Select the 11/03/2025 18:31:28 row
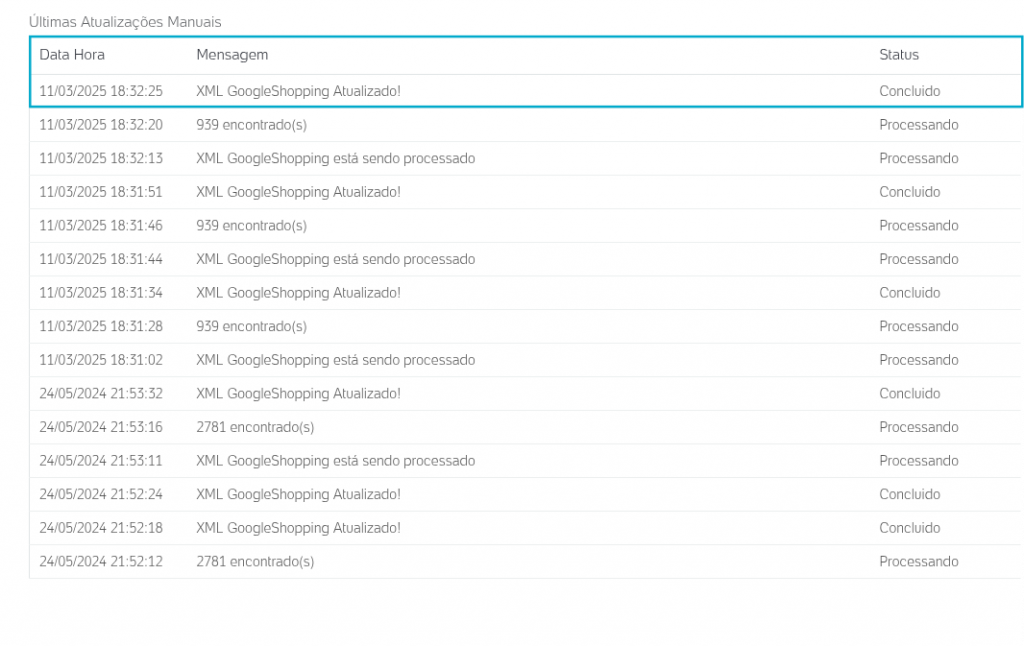This screenshot has height=646, width=1024. point(526,327)
